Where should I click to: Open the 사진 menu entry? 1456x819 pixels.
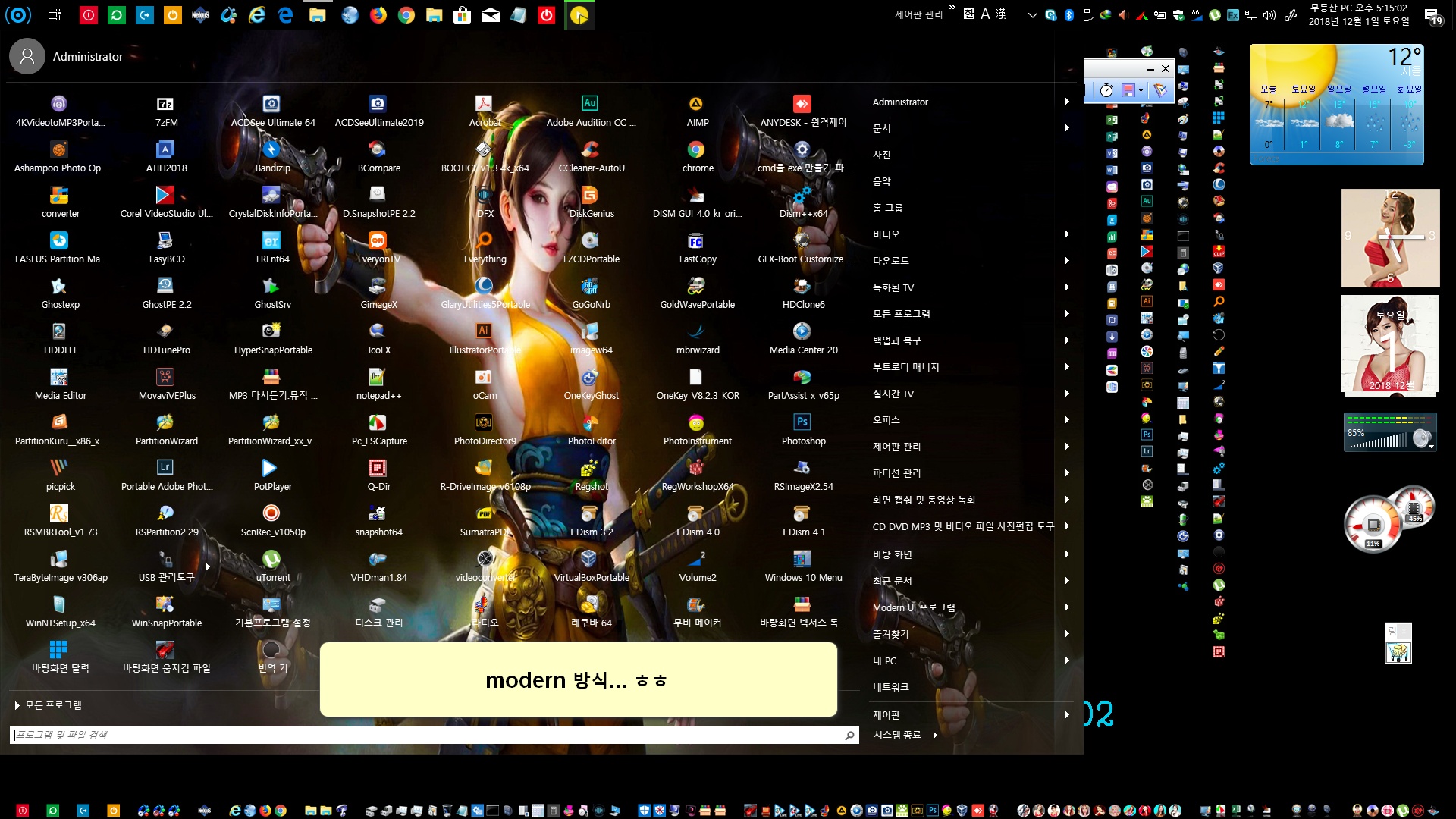(x=881, y=155)
